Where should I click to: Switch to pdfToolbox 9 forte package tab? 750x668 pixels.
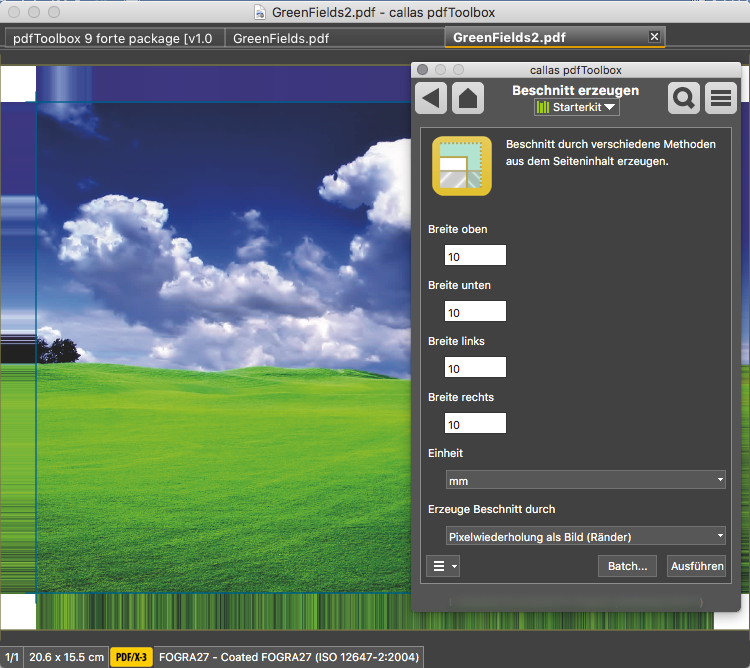[114, 38]
